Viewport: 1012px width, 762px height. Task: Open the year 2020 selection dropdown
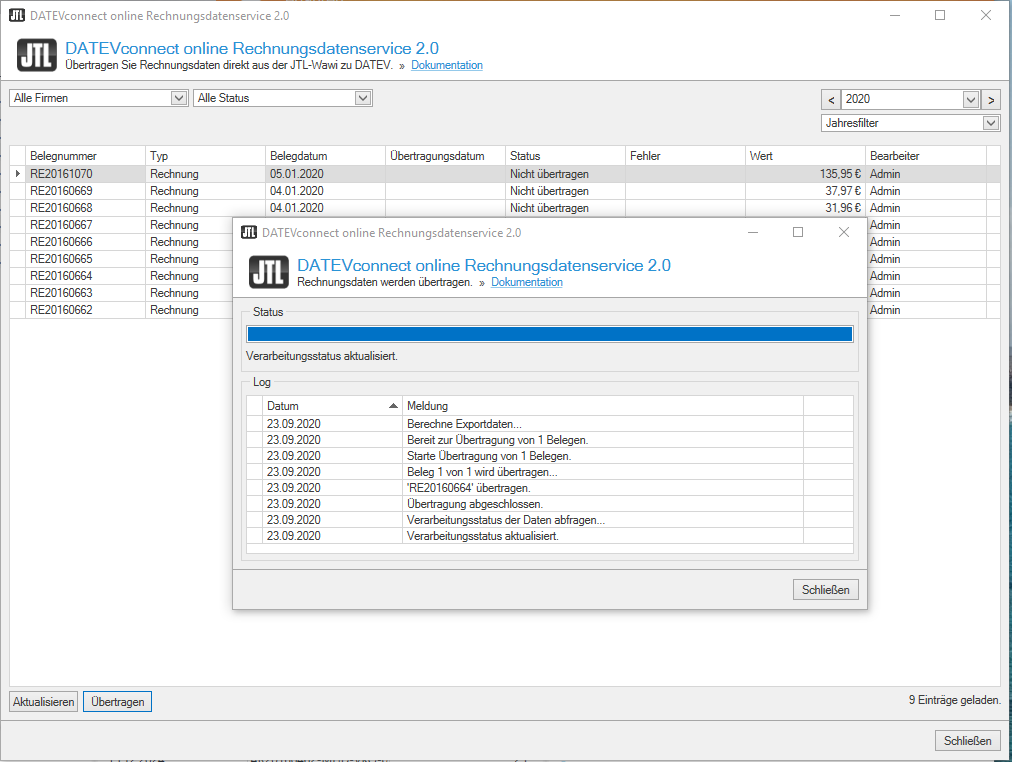[x=969, y=99]
